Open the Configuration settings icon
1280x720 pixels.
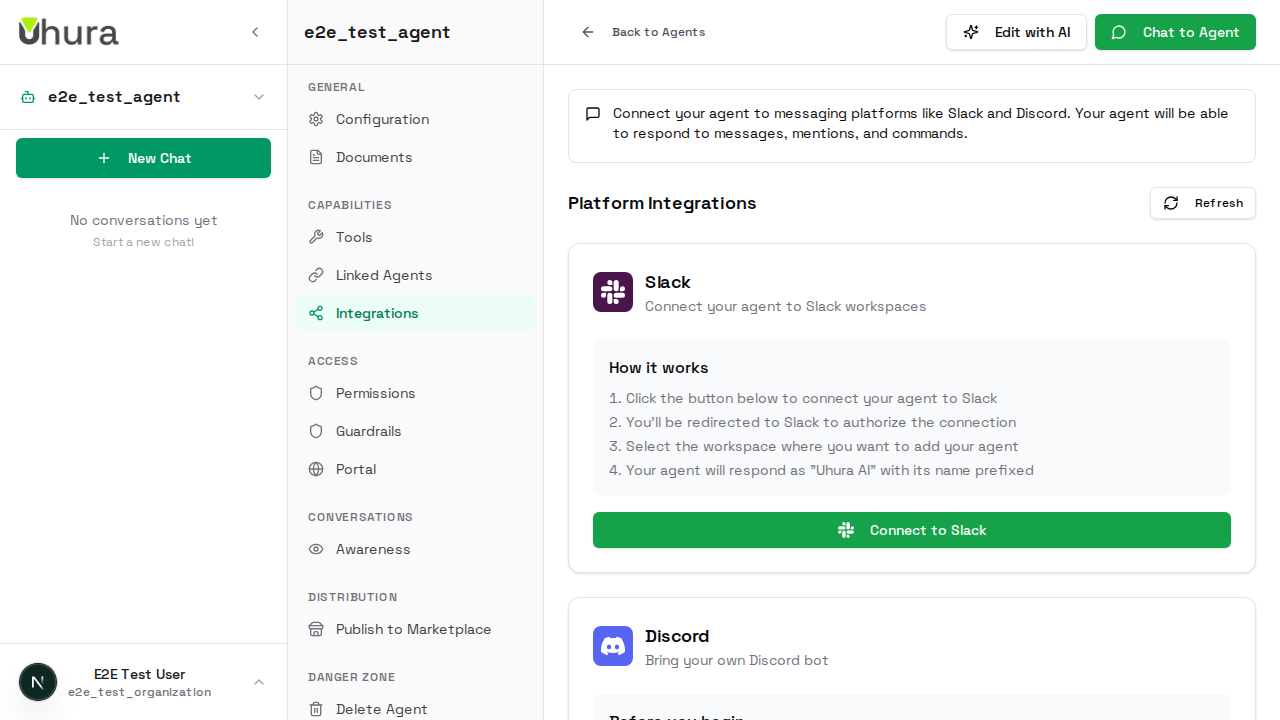pos(315,119)
